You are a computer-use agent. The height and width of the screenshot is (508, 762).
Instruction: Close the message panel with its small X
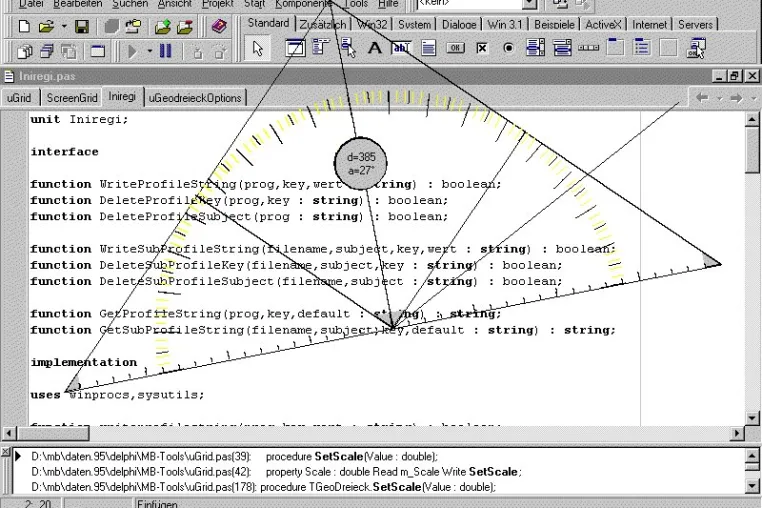(x=5, y=453)
